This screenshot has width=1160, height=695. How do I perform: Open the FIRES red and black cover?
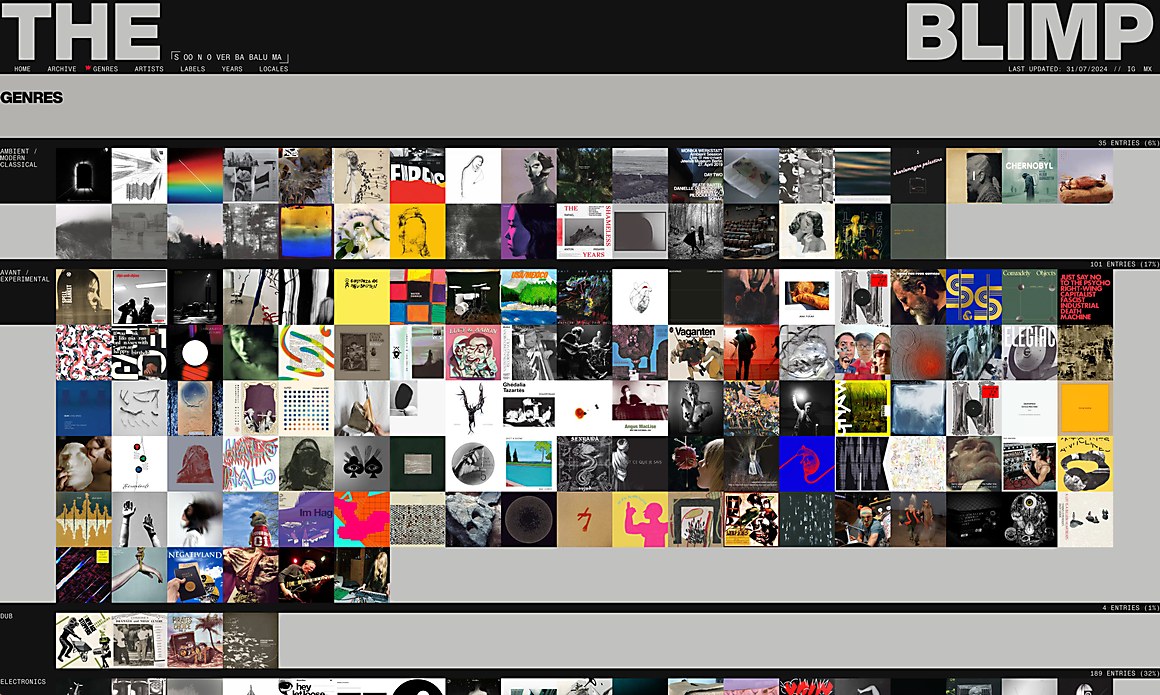click(417, 175)
